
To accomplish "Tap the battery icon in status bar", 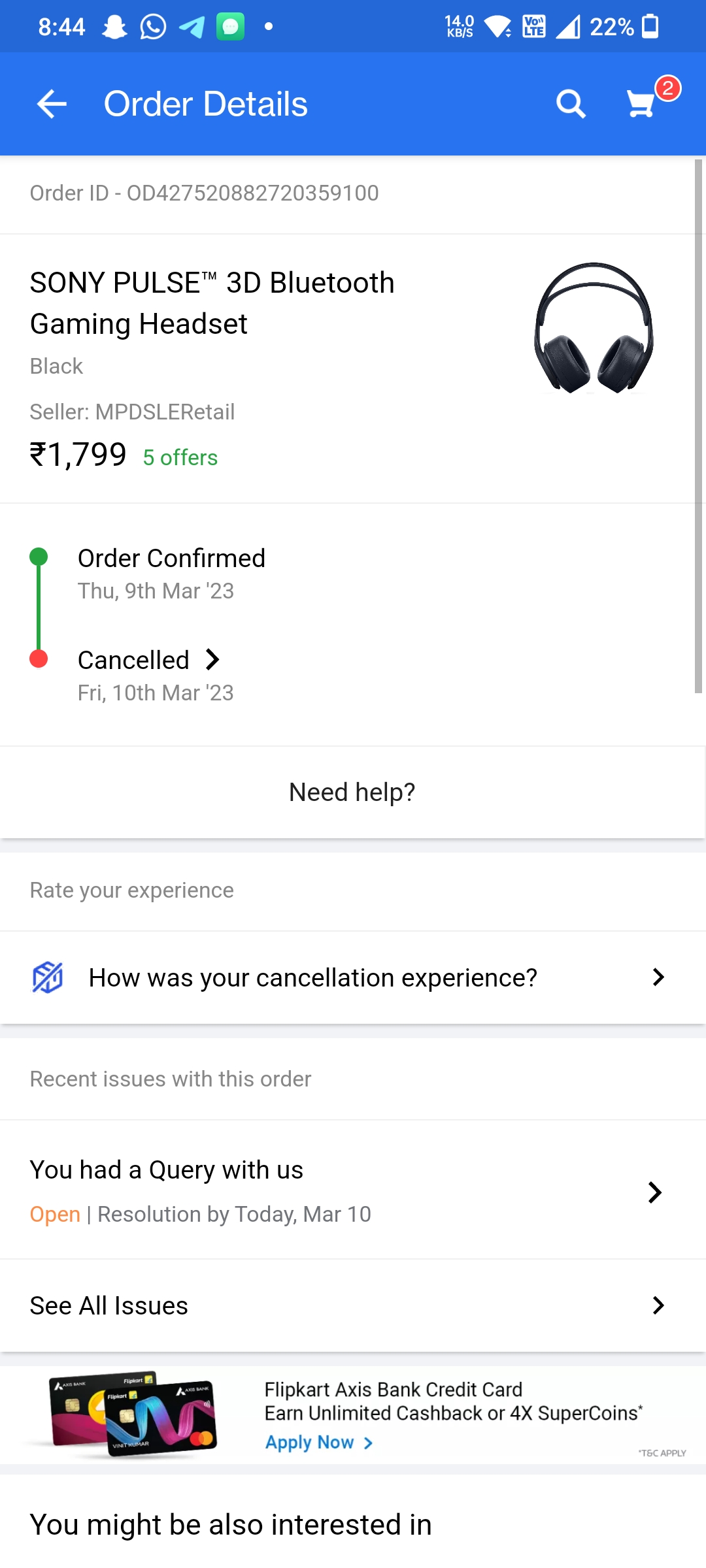I will (650, 27).
